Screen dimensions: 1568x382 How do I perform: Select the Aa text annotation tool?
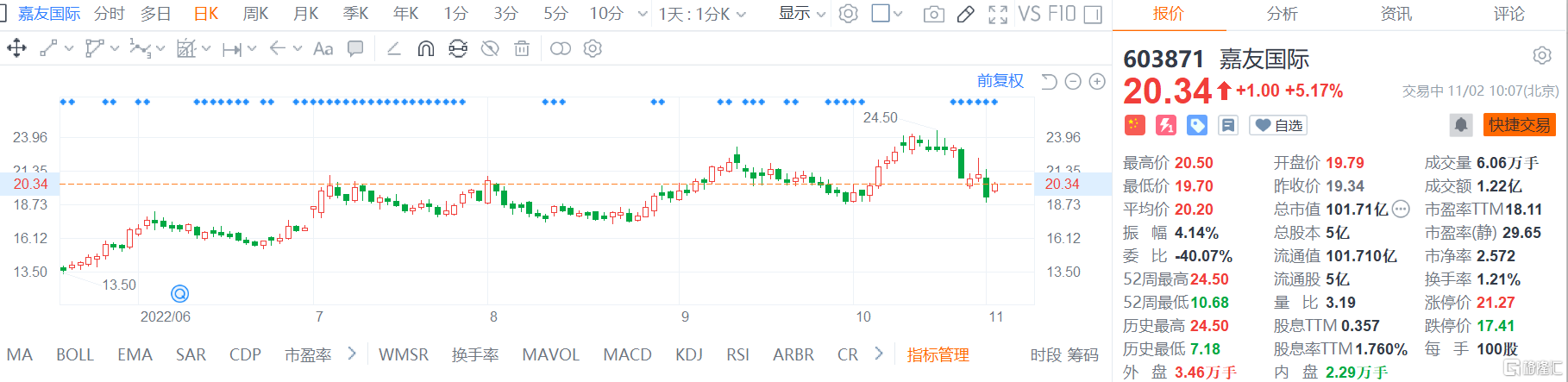(323, 49)
